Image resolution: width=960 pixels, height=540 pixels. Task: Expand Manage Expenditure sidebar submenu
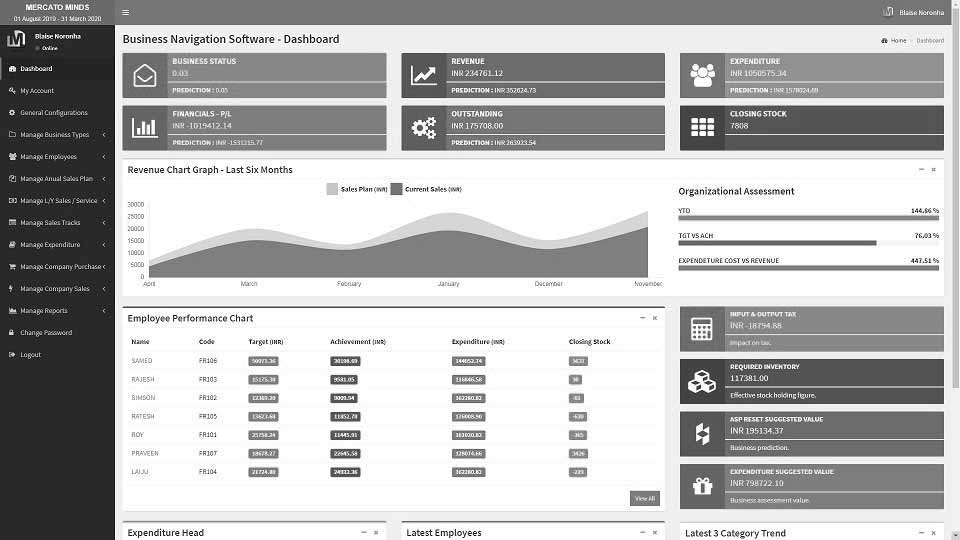(x=56, y=245)
